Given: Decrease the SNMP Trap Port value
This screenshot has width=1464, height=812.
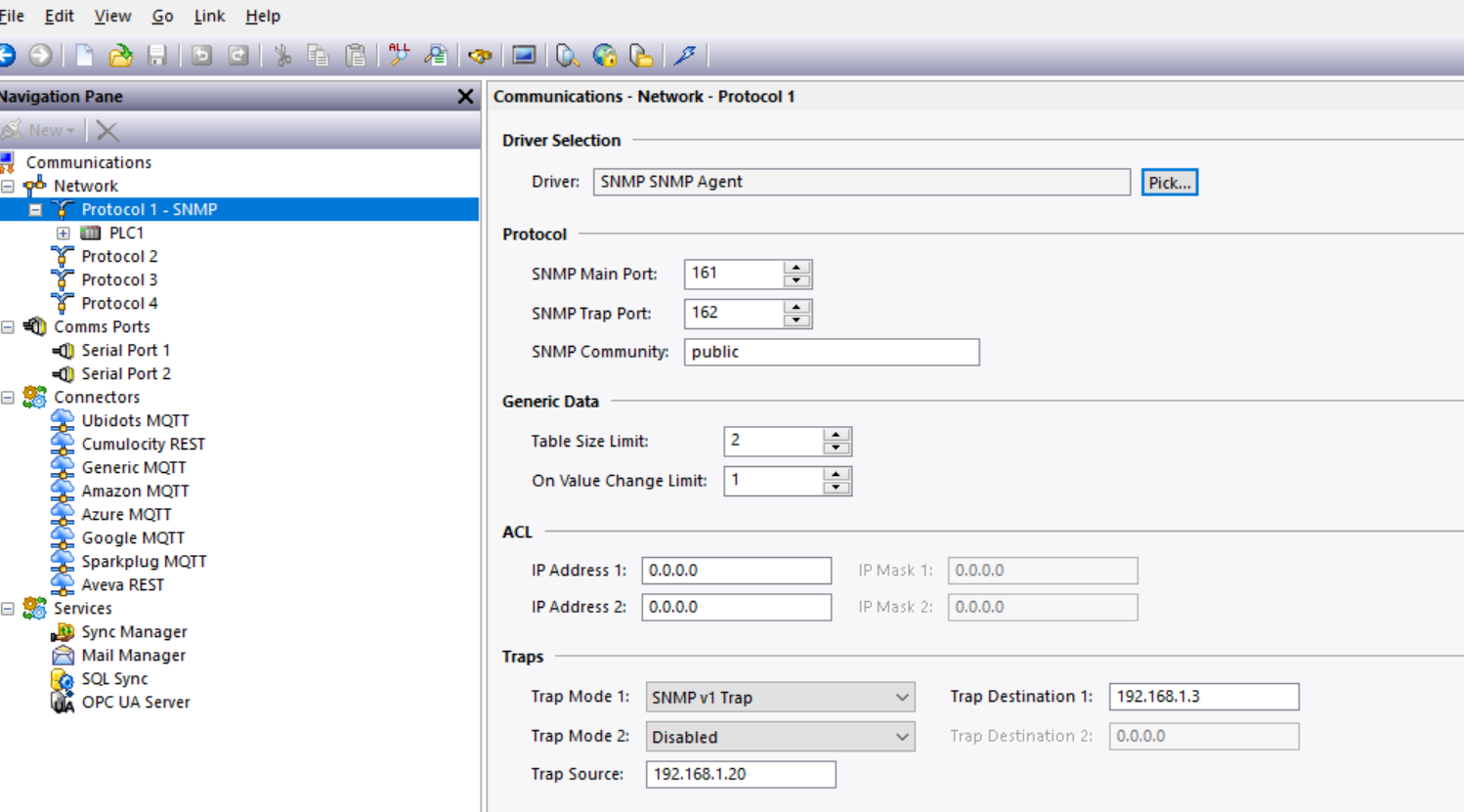Looking at the screenshot, I should point(797,321).
